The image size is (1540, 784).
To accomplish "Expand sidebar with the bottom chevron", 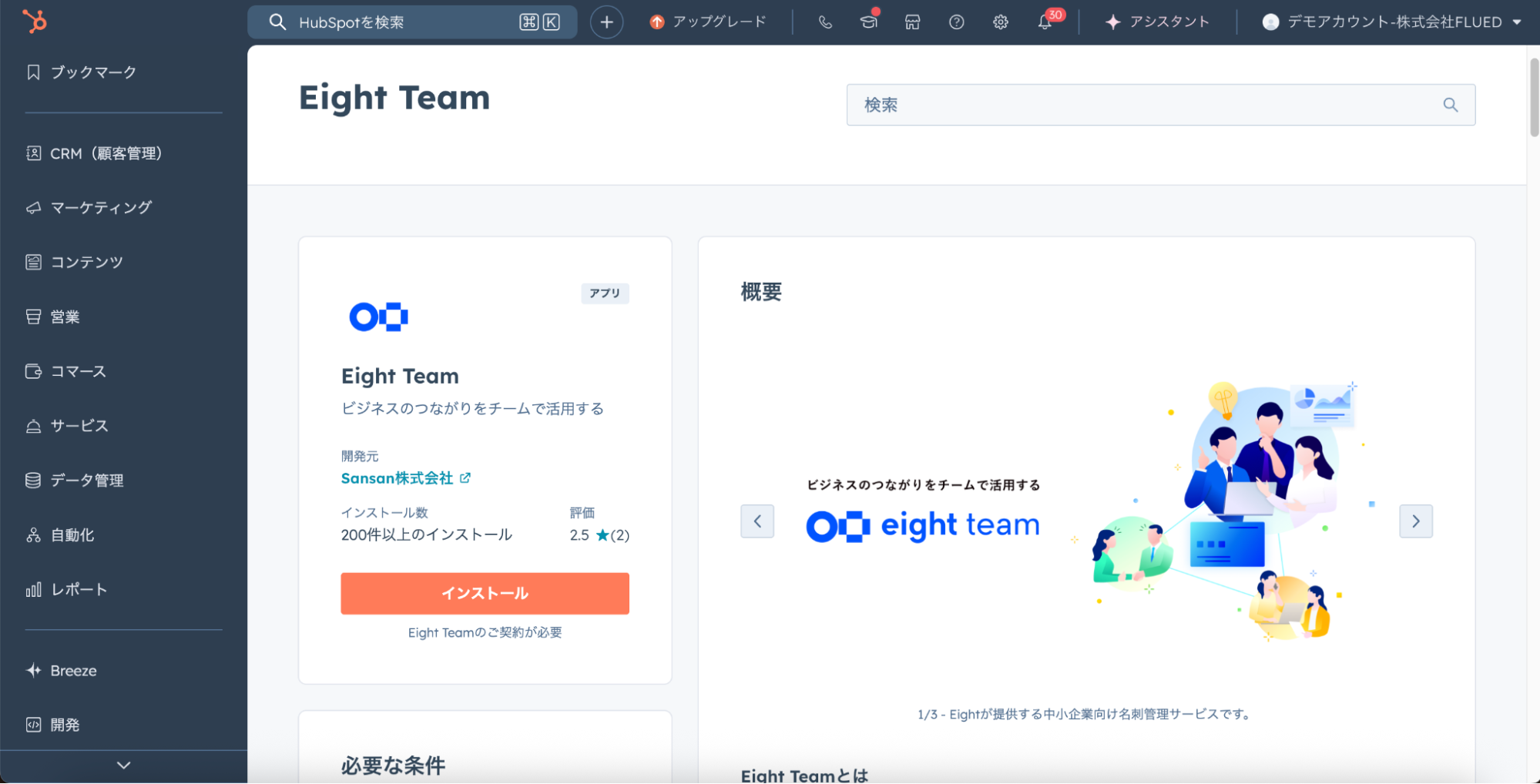I will (123, 765).
